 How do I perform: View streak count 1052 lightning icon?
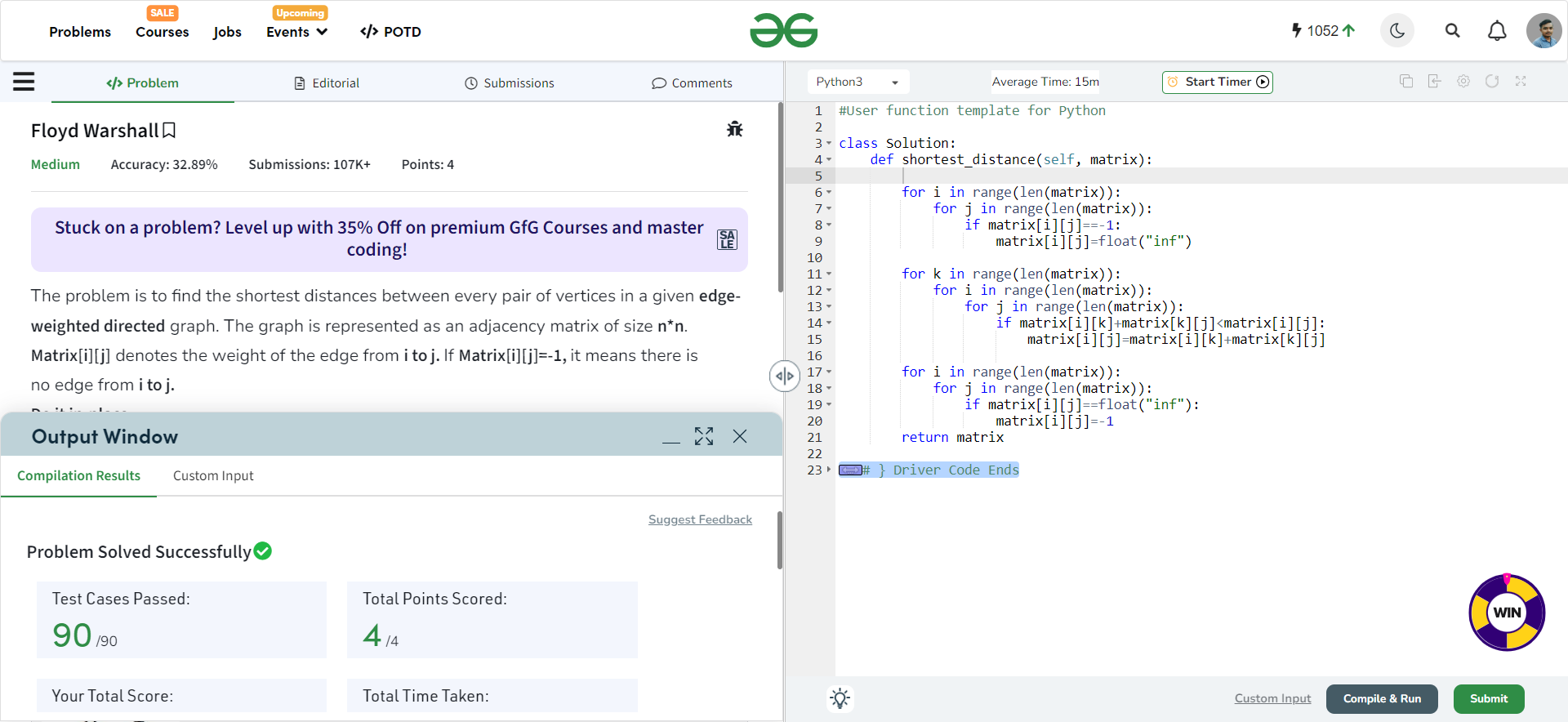[x=1296, y=30]
